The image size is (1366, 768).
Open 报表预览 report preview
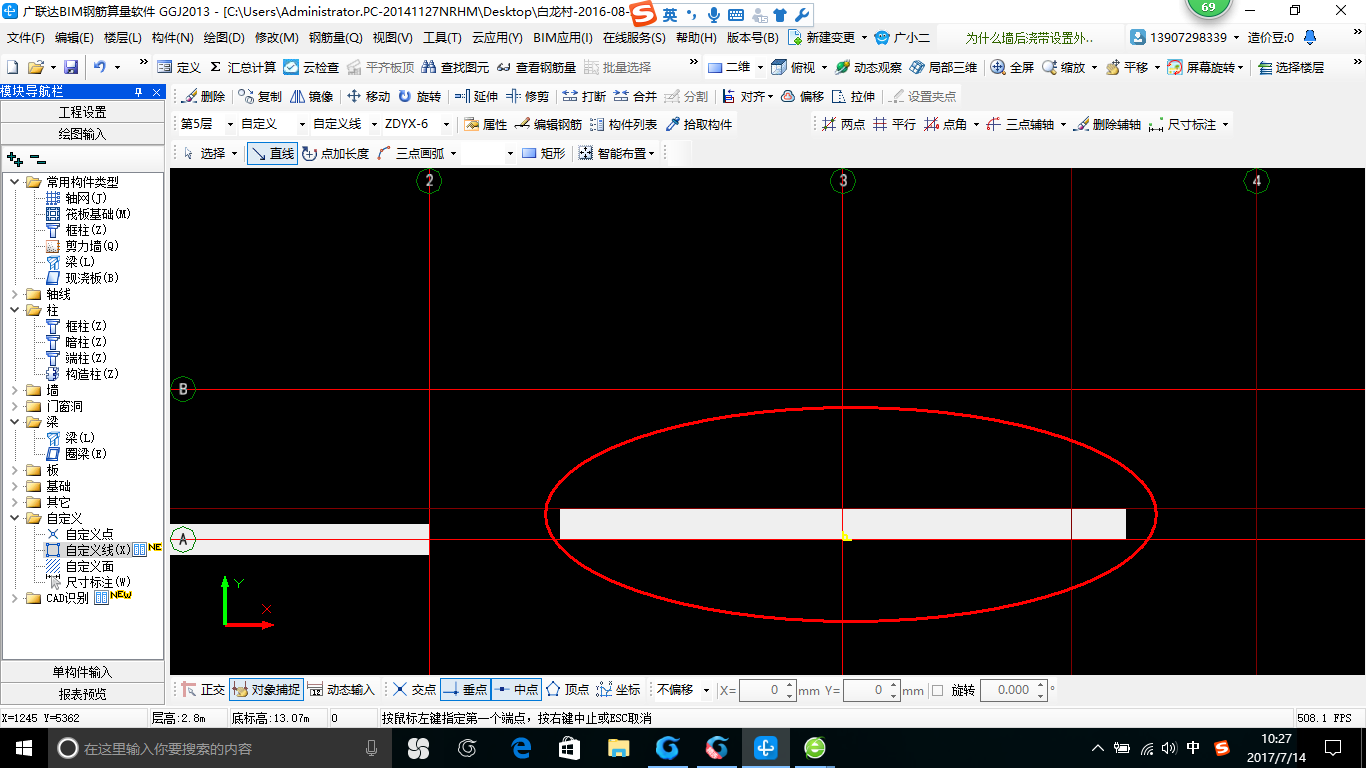83,694
